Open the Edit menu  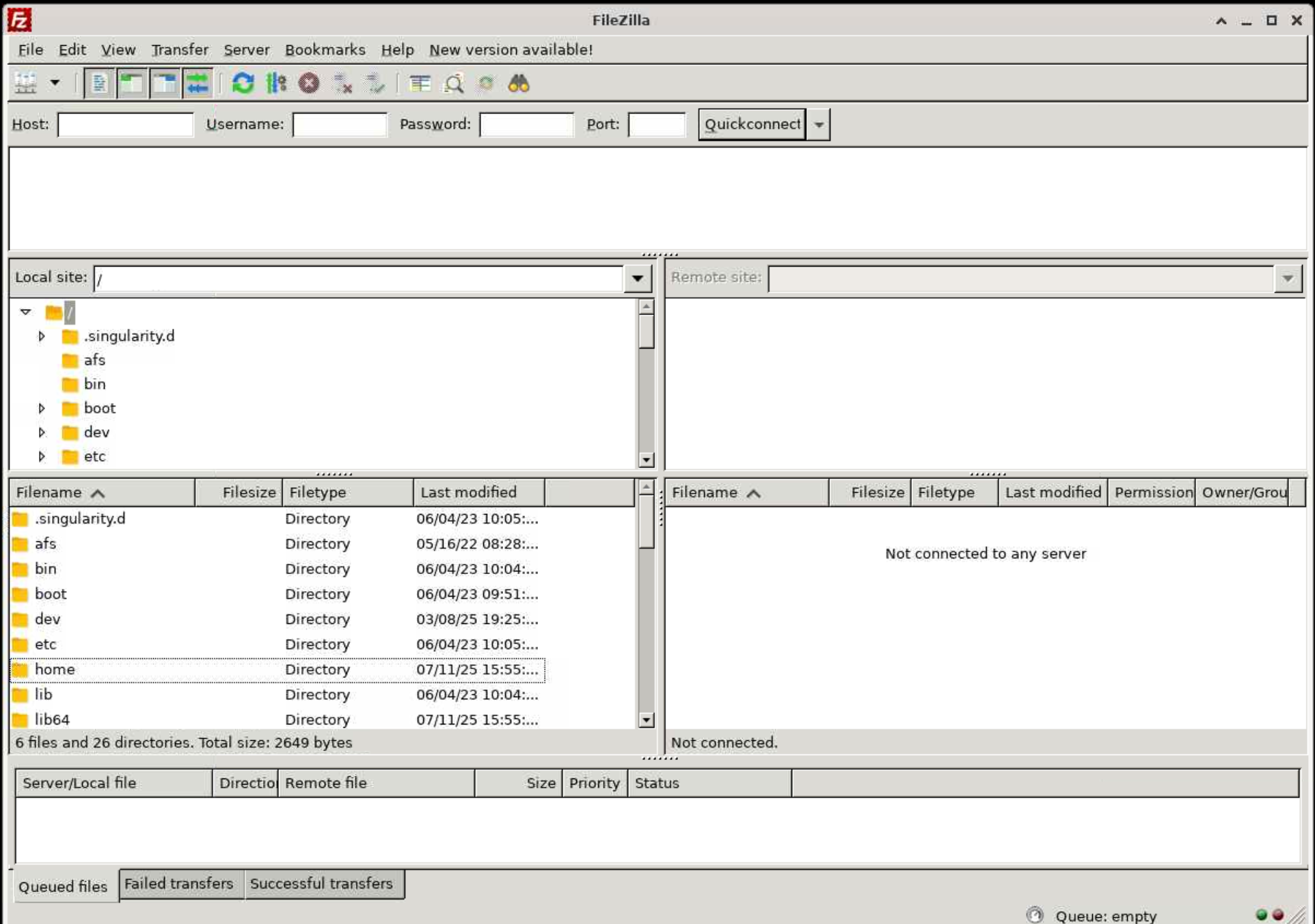coord(72,50)
